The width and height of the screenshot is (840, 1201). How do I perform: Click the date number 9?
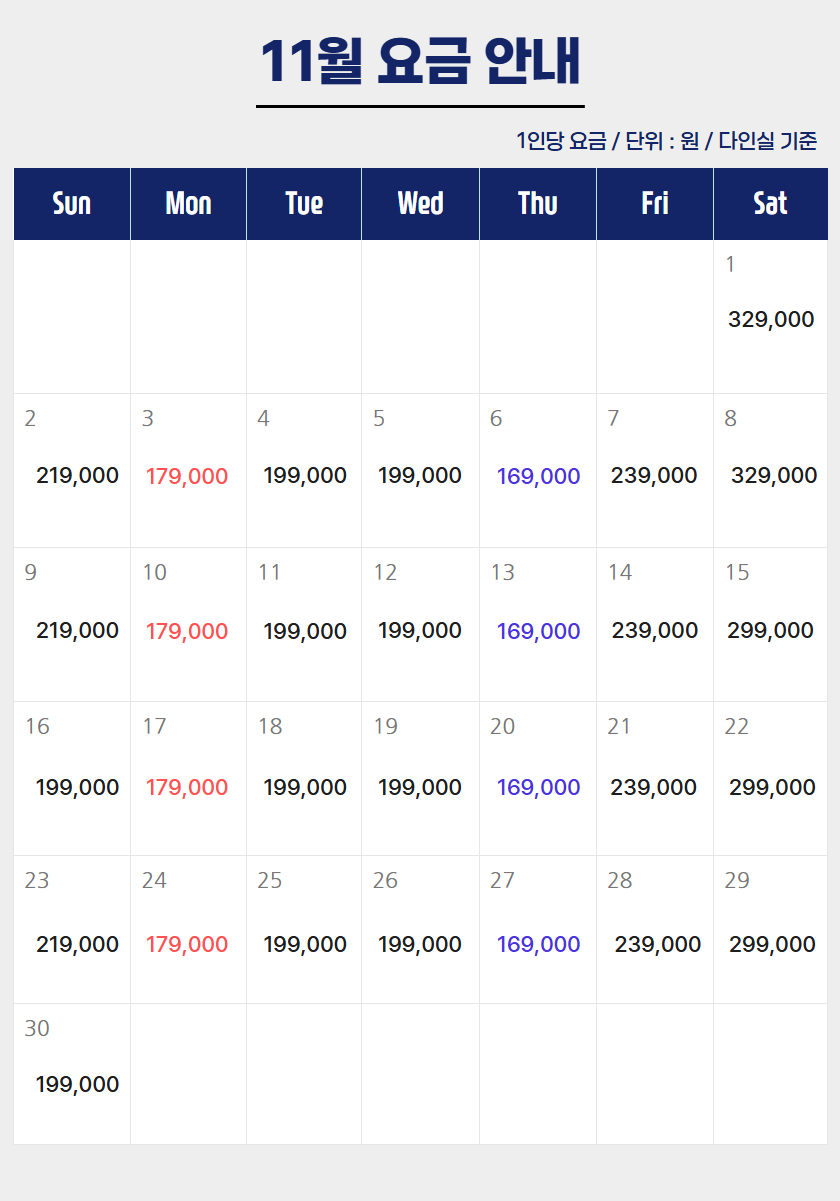(x=31, y=573)
